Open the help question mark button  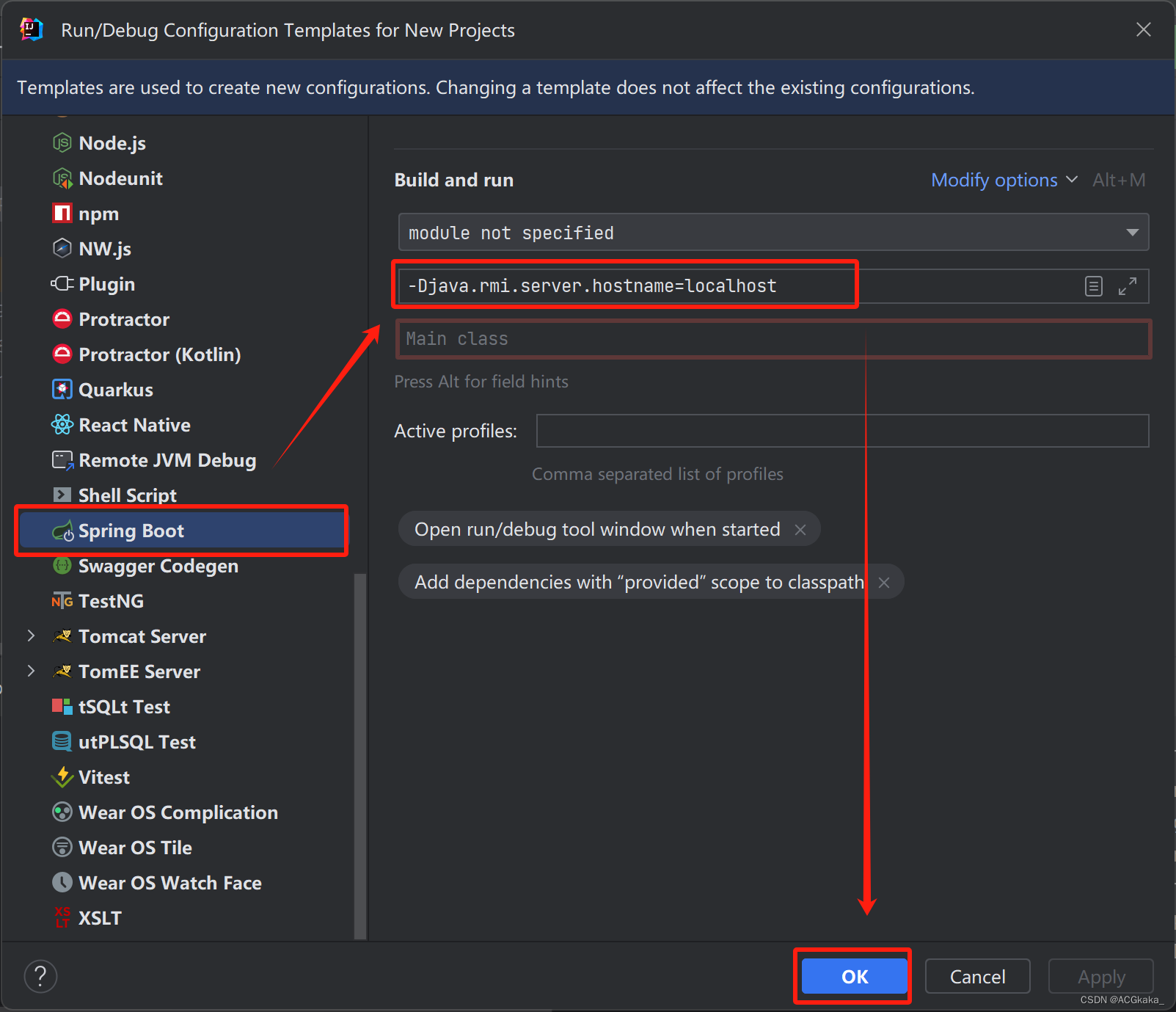click(41, 977)
